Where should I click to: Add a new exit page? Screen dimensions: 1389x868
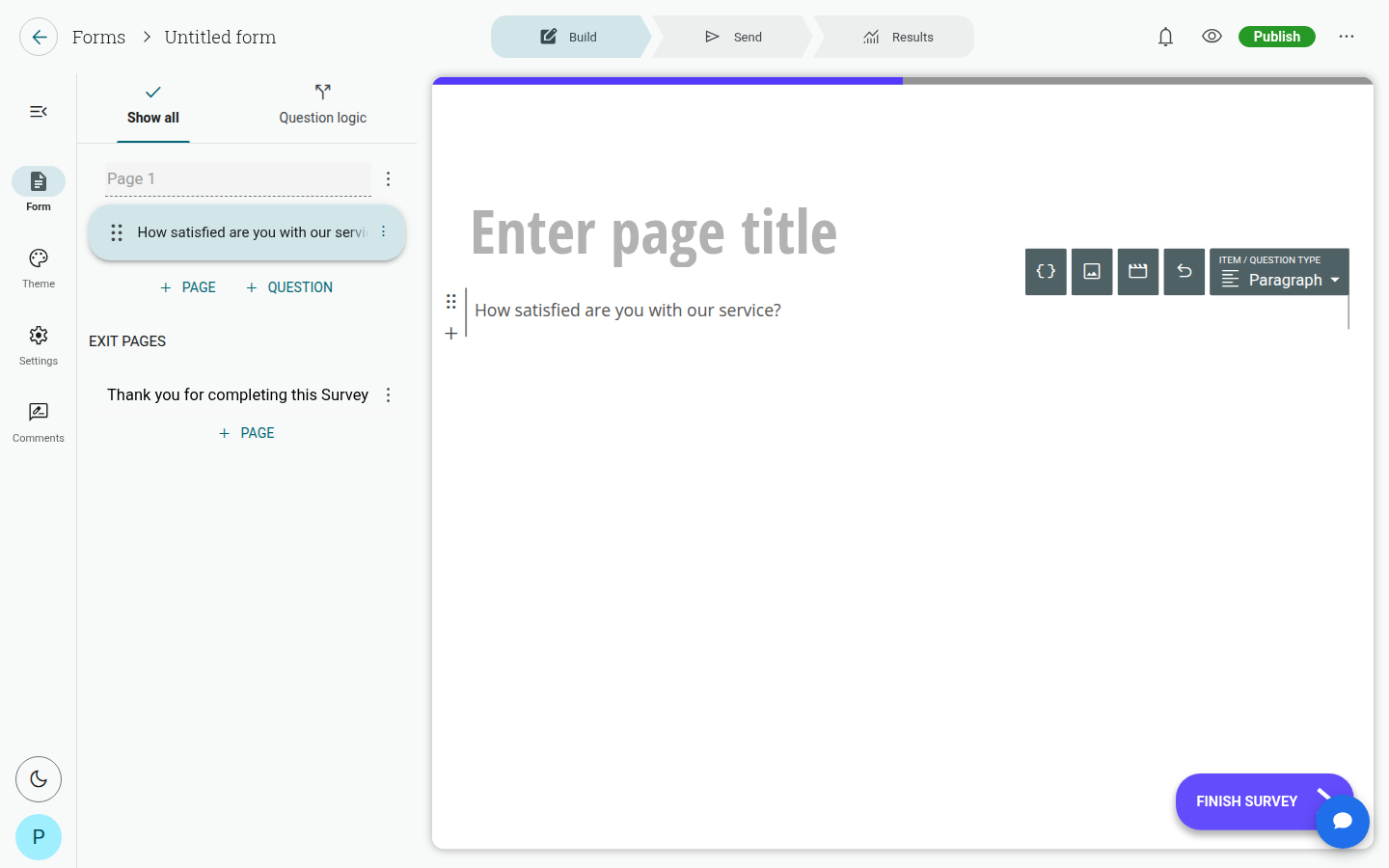247,433
